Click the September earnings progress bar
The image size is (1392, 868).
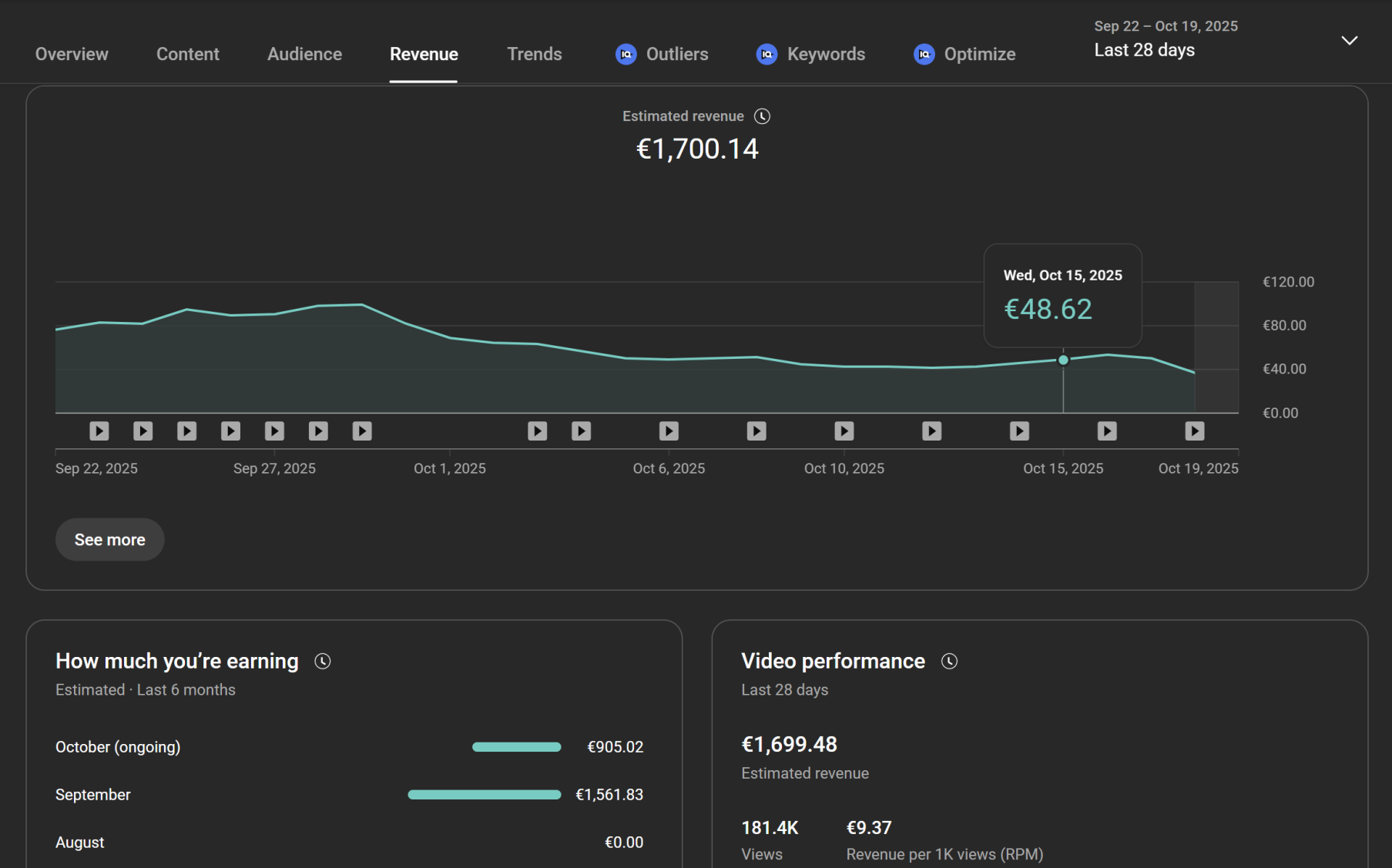point(484,794)
